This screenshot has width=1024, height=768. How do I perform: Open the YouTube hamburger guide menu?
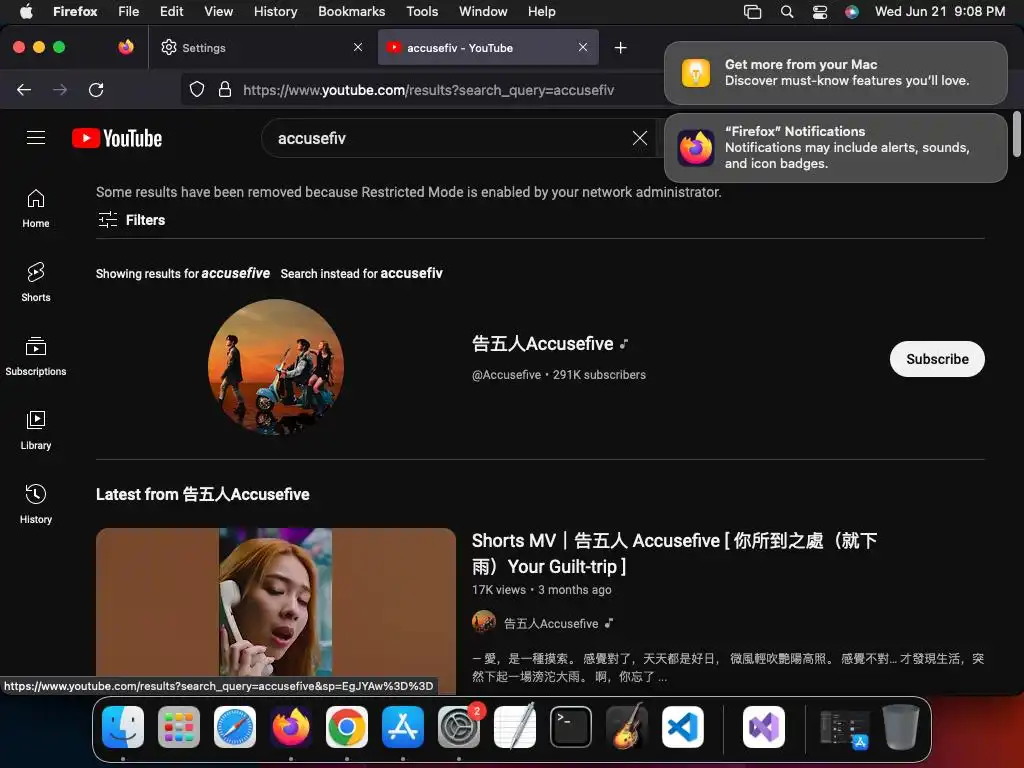tap(36, 138)
